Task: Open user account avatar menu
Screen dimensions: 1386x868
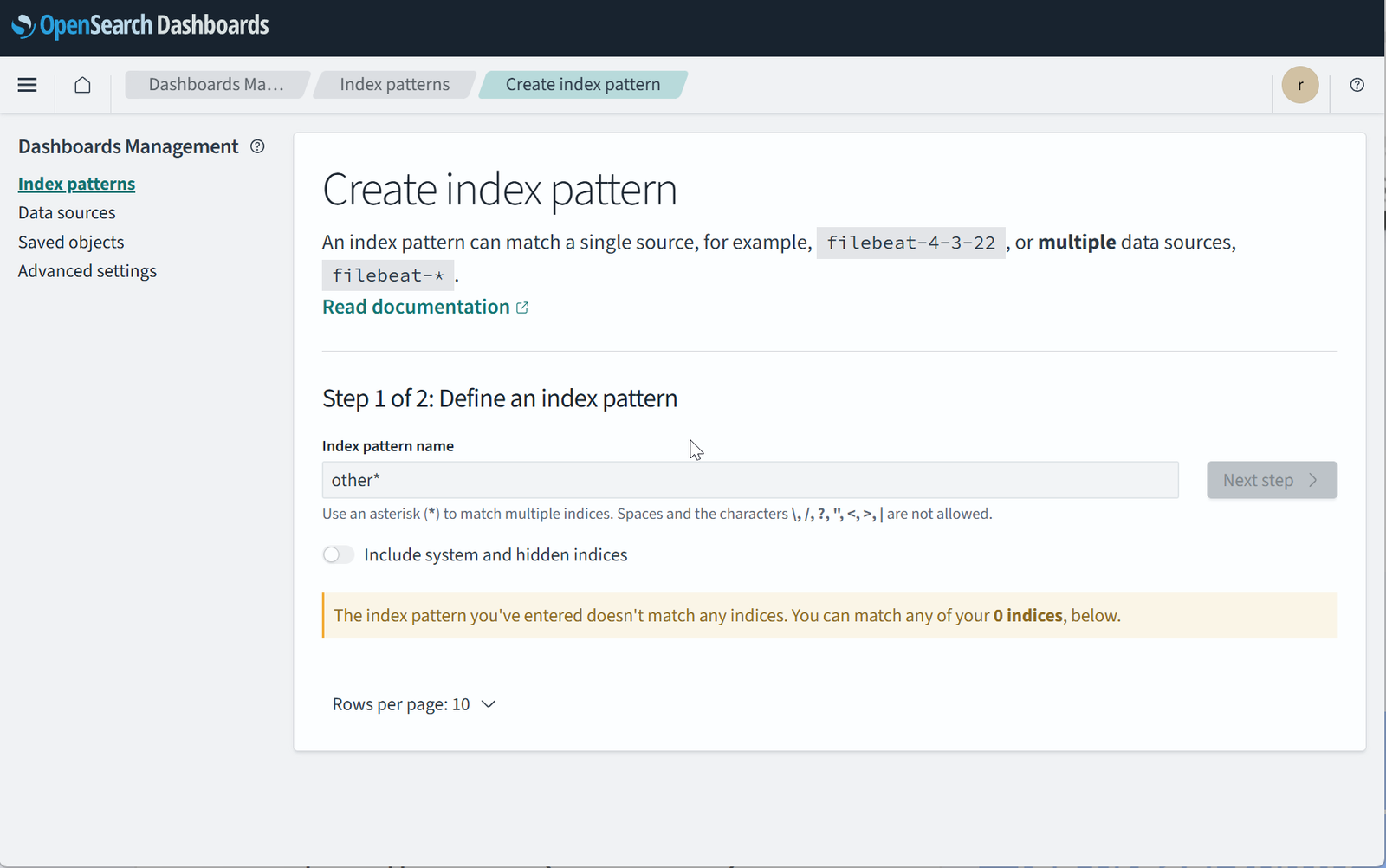Action: pyautogui.click(x=1300, y=85)
